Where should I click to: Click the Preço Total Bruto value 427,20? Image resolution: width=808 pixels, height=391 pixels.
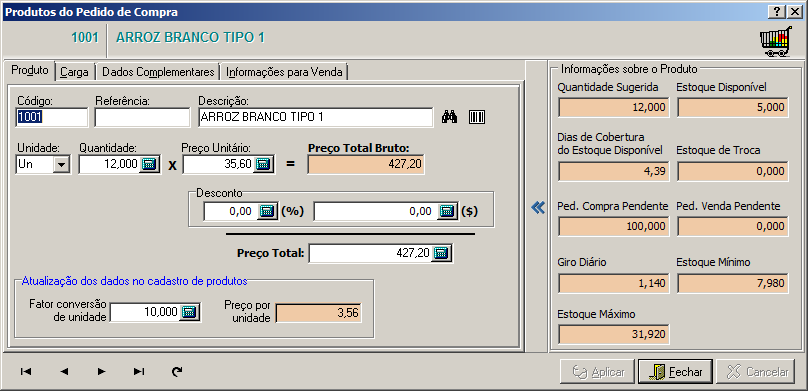[x=366, y=164]
